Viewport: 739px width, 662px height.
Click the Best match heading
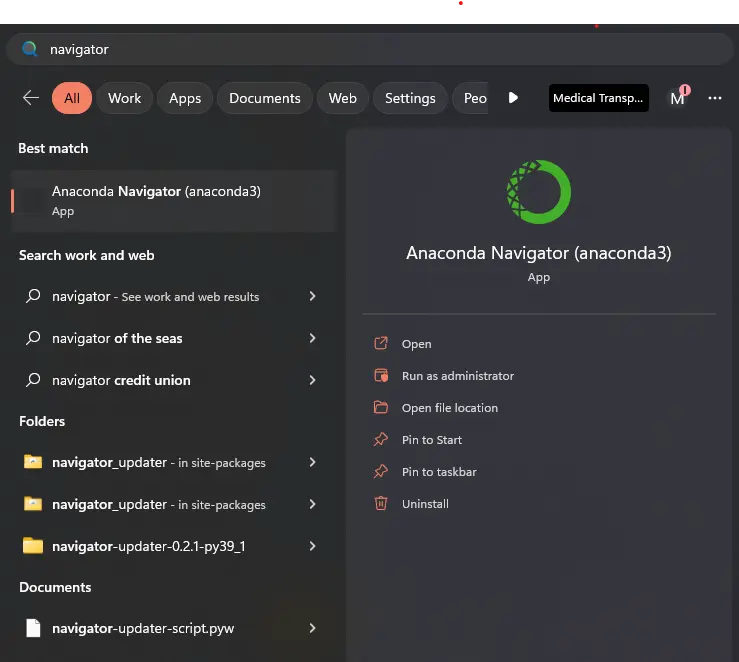[53, 148]
